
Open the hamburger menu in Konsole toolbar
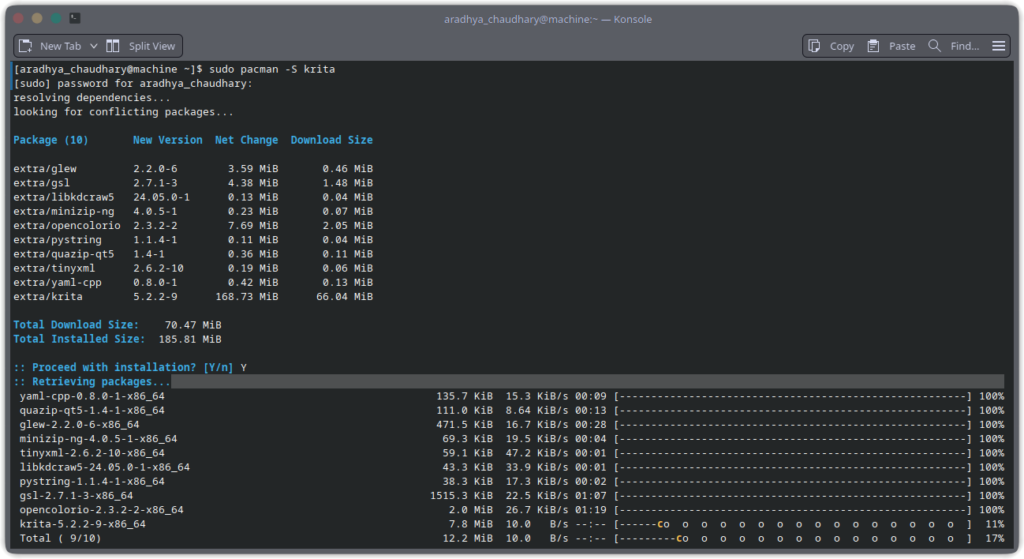coord(999,46)
